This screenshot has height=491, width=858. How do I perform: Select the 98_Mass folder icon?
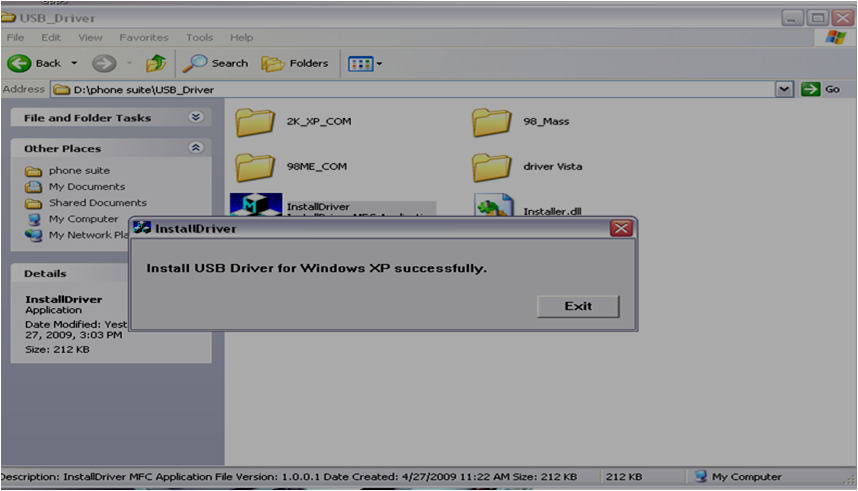(x=491, y=122)
